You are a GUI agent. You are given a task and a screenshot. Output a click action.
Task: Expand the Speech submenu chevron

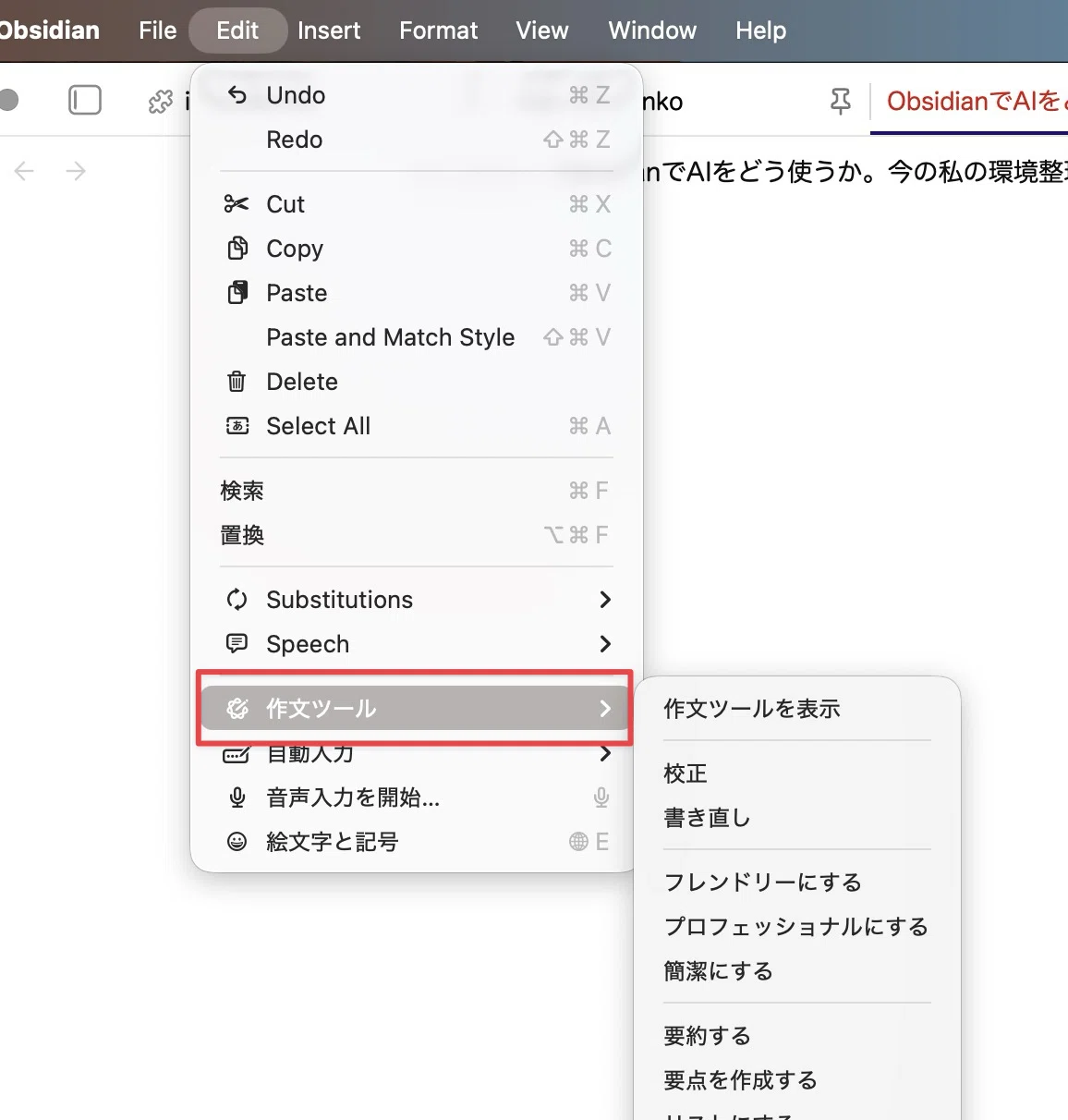(605, 643)
